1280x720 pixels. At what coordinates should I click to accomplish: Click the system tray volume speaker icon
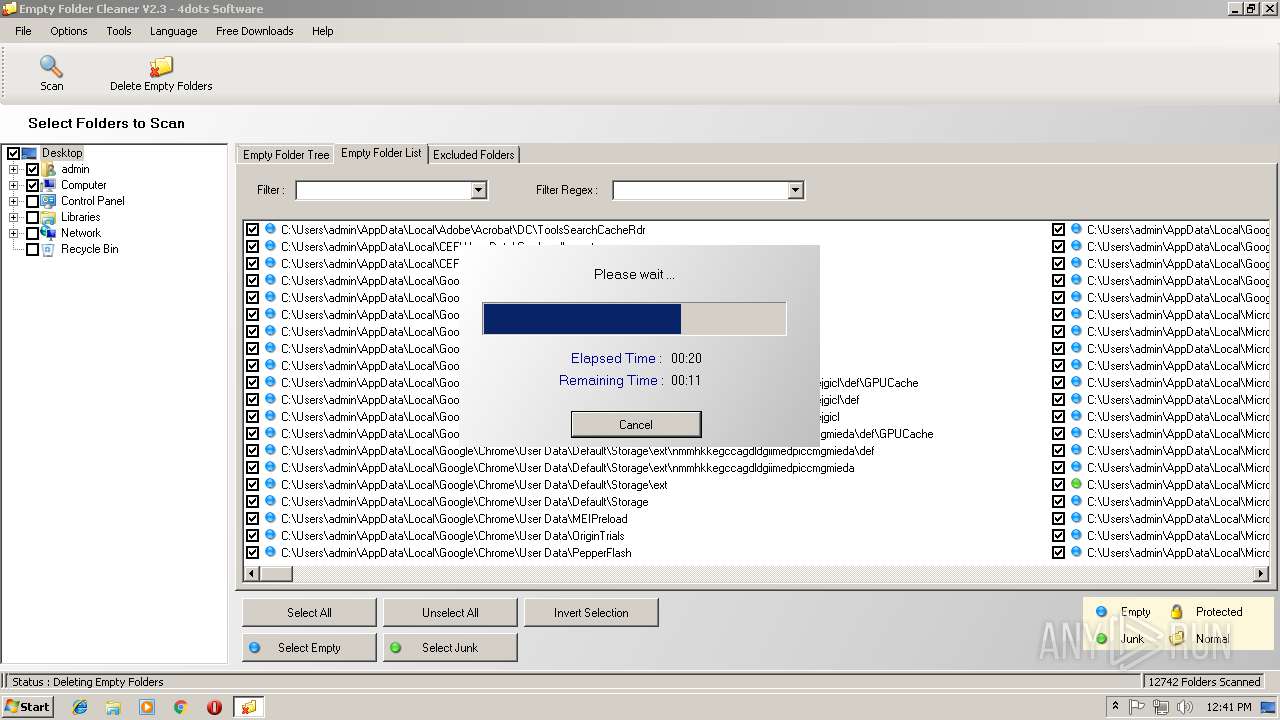[x=1184, y=707]
